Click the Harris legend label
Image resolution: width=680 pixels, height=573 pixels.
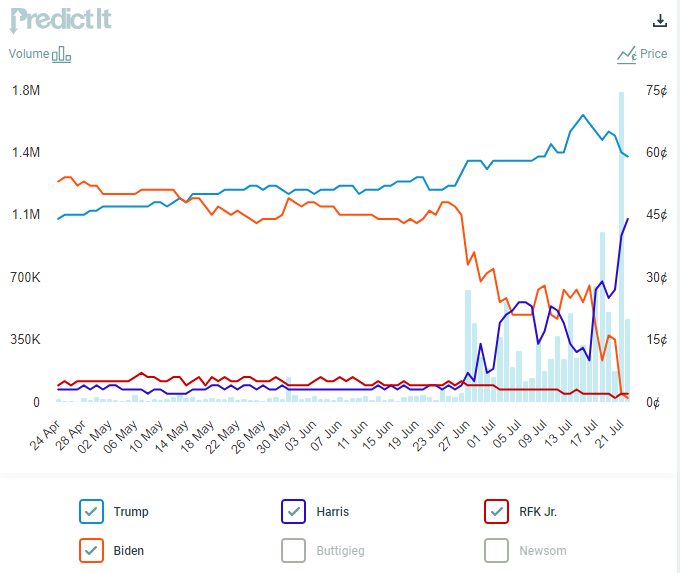pos(332,512)
